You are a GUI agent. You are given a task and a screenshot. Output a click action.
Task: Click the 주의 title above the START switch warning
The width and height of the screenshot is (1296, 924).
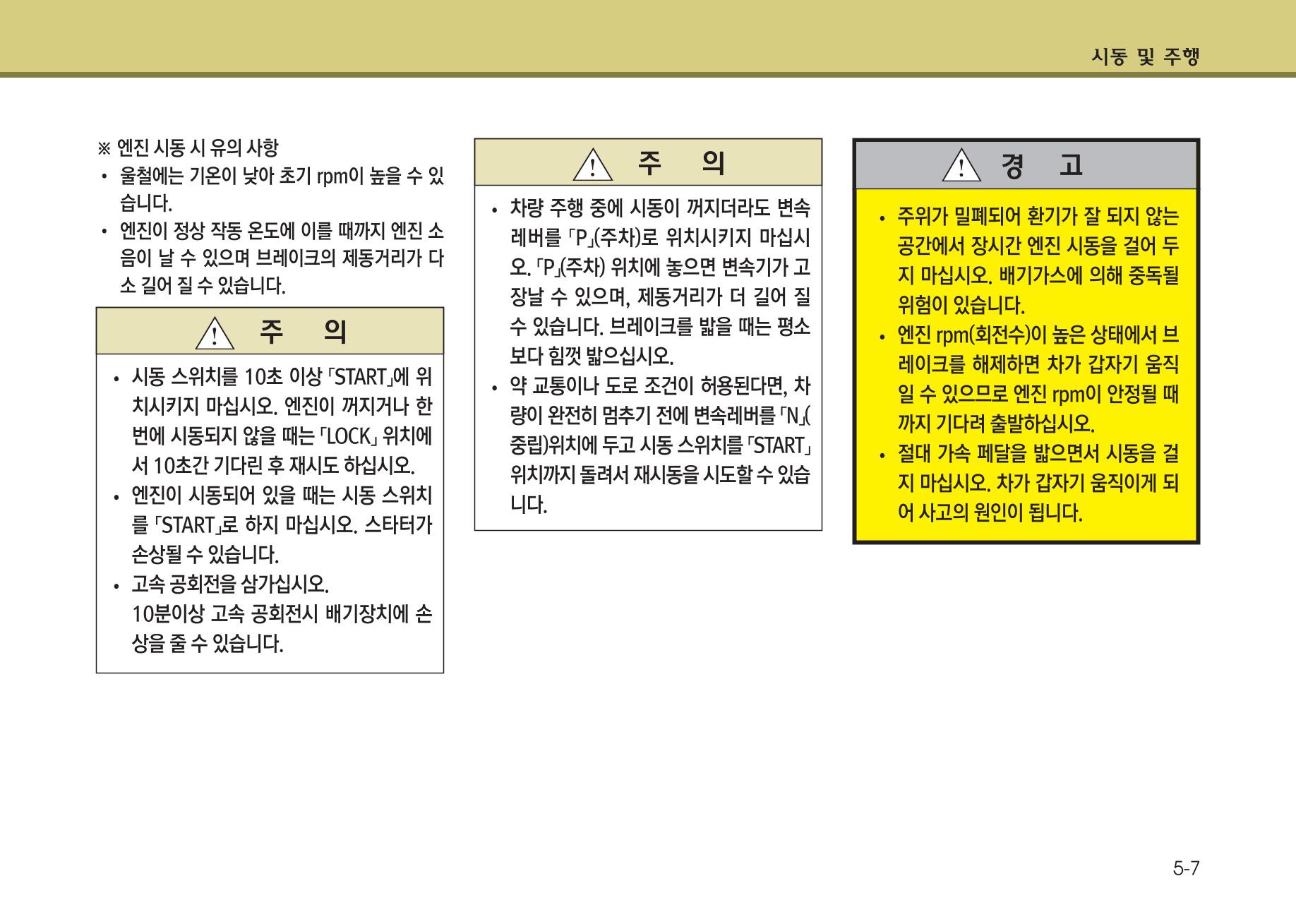(304, 332)
